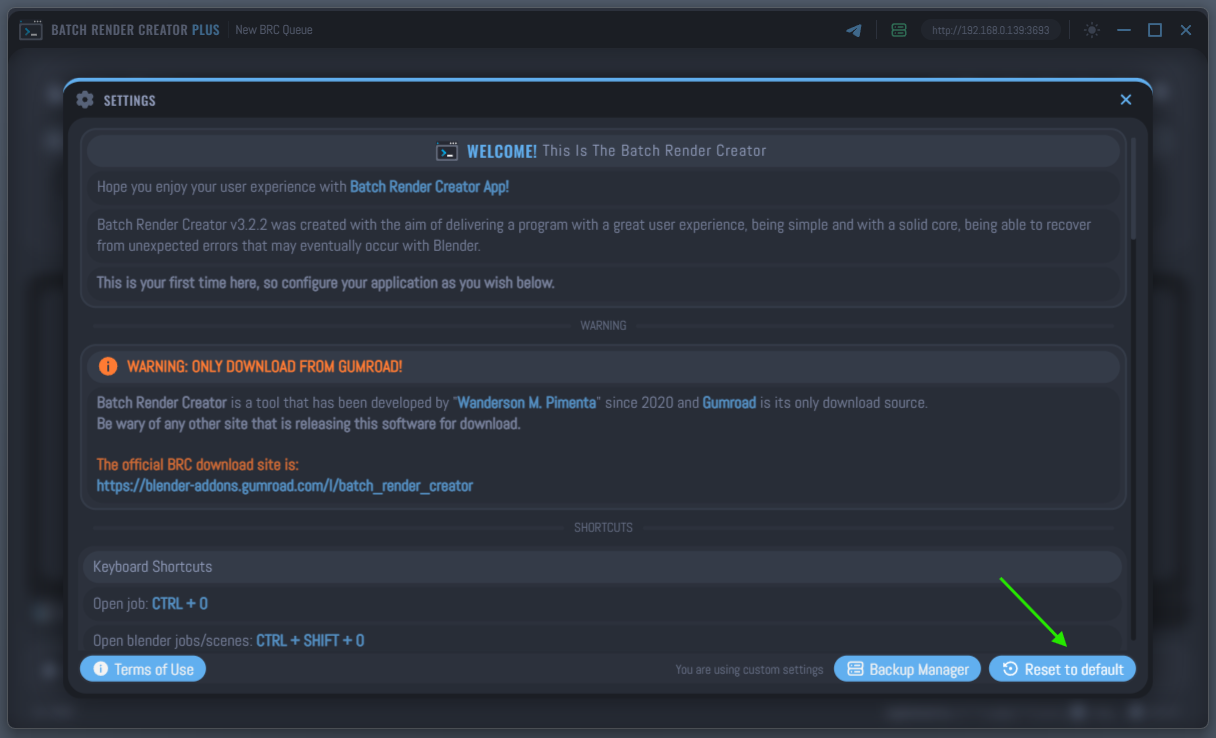Click the terminal icon beside WELCOME!

coord(447,152)
